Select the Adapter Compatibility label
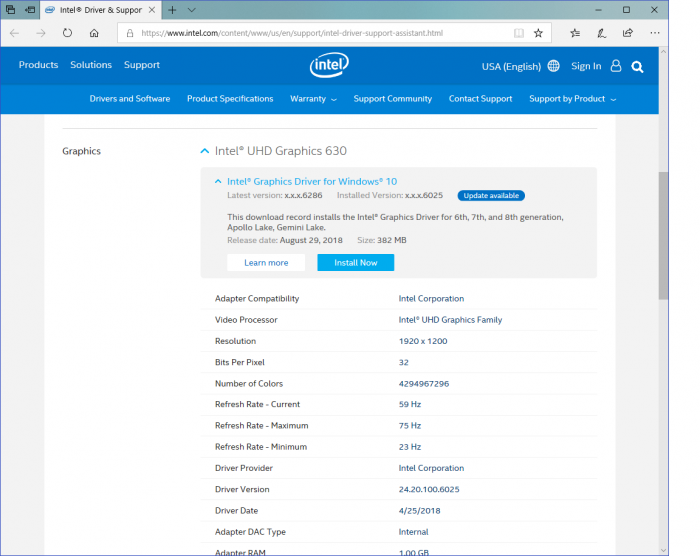This screenshot has height=556, width=700. pyautogui.click(x=257, y=298)
